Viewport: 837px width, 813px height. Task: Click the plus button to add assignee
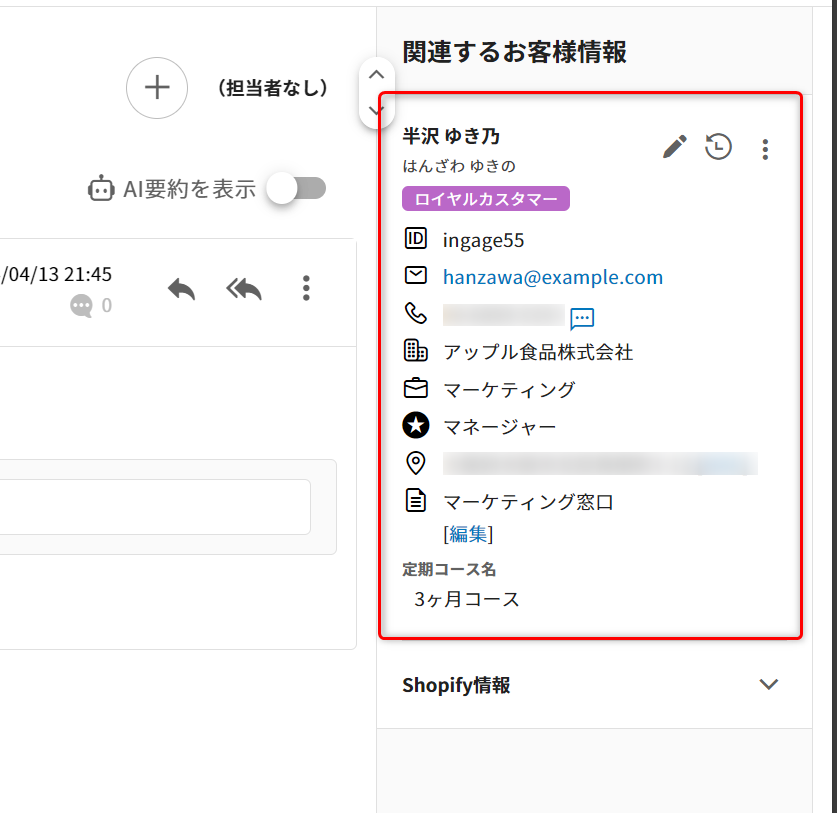click(x=157, y=88)
